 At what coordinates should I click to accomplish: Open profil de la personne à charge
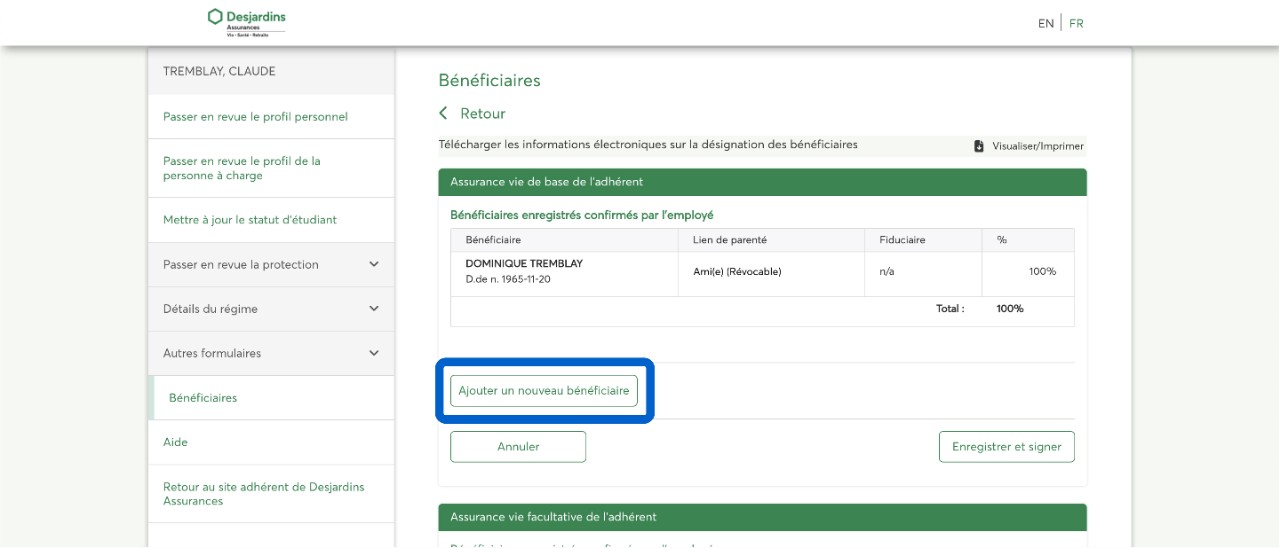[242, 168]
